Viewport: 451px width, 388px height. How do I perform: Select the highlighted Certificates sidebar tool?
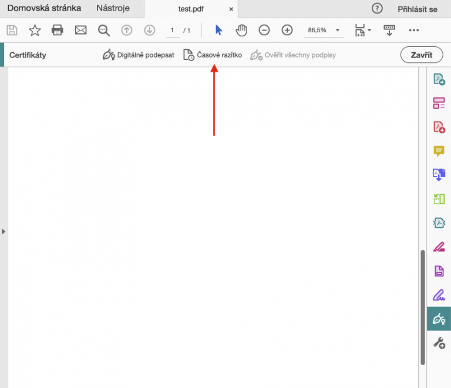coord(439,319)
